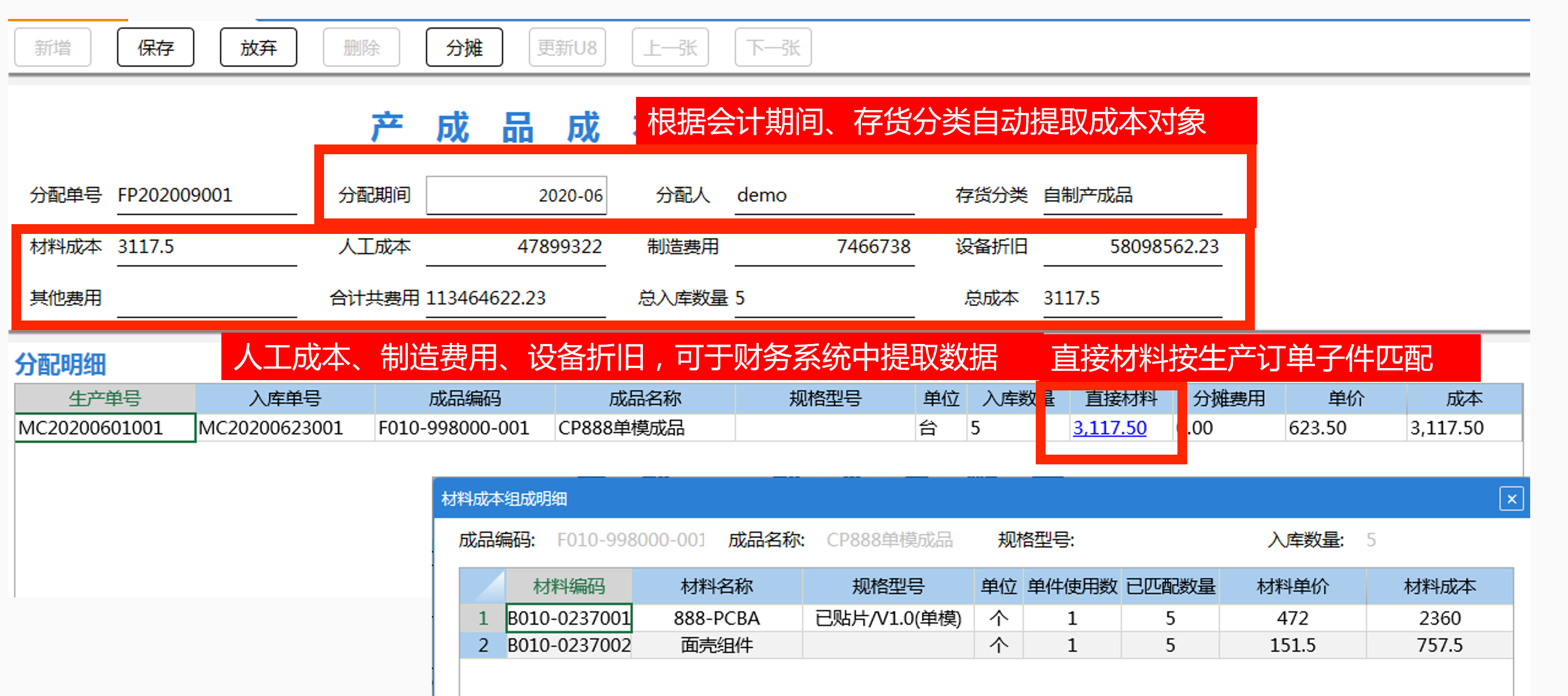Select the 分摊费用 column header
This screenshot has height=696, width=1568.
point(1229,399)
